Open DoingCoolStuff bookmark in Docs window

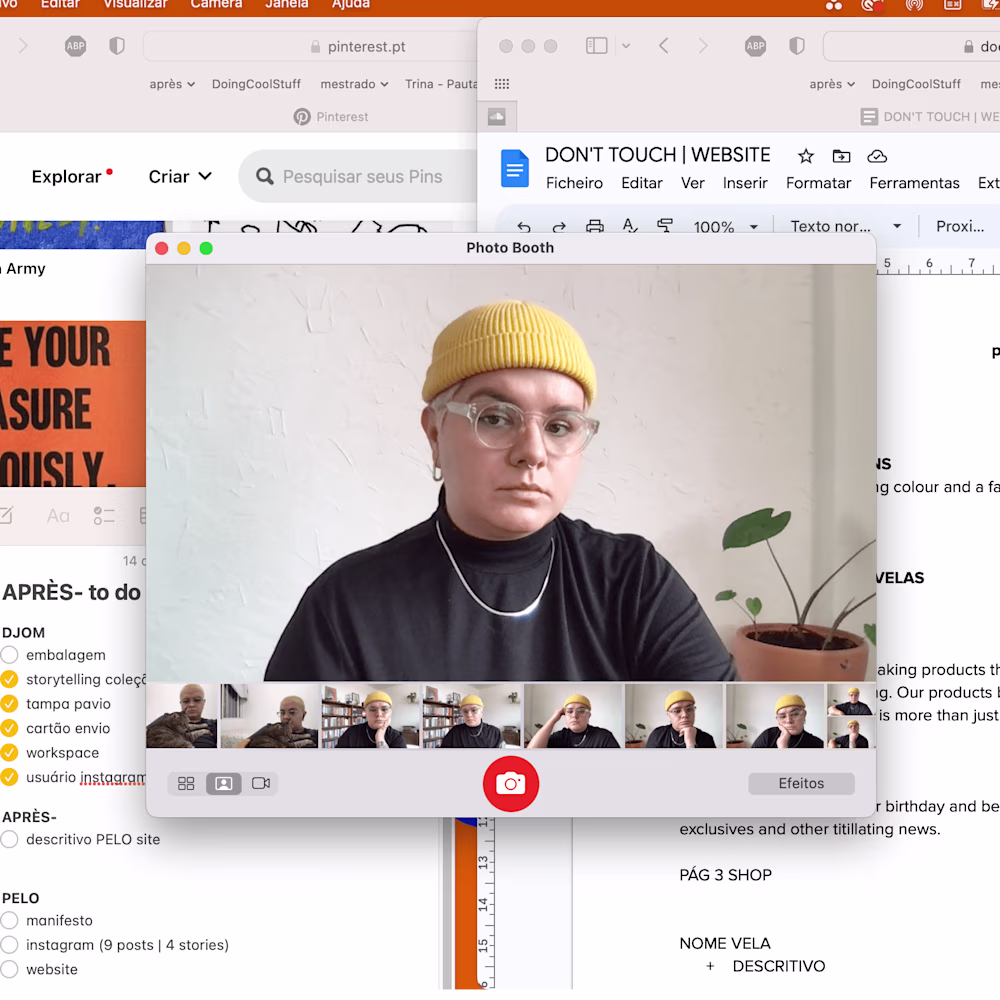tap(916, 84)
